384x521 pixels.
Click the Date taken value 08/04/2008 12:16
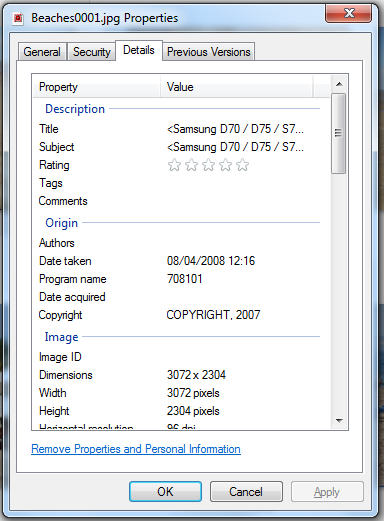[x=211, y=261]
